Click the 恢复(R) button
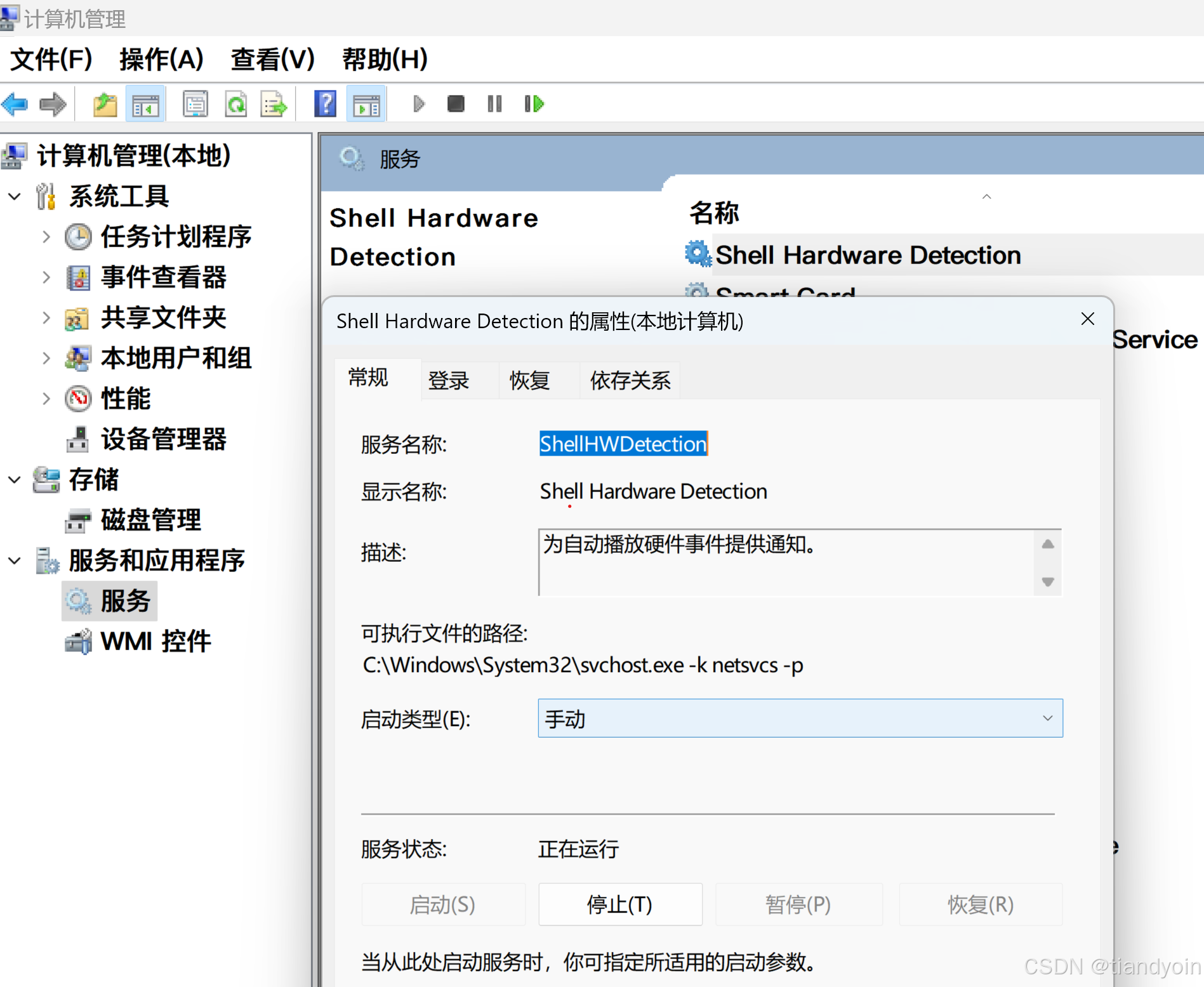Screen dimensions: 1204x987 pos(981,904)
